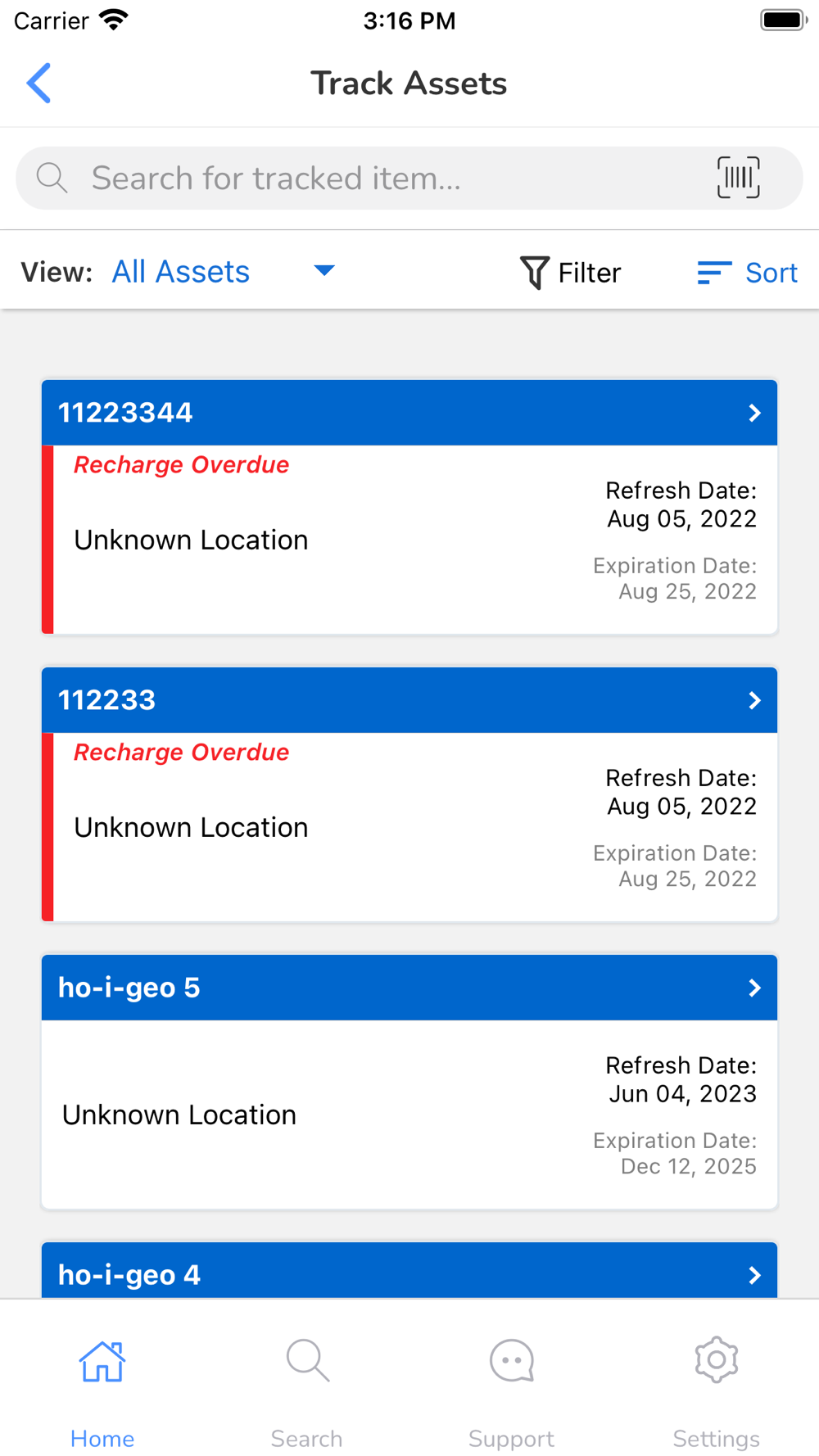819x1456 pixels.
Task: Tap the Sort lines icon
Action: point(713,273)
